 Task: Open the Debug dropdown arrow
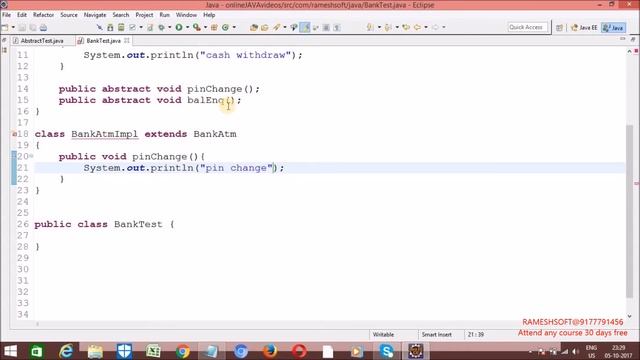170,27
